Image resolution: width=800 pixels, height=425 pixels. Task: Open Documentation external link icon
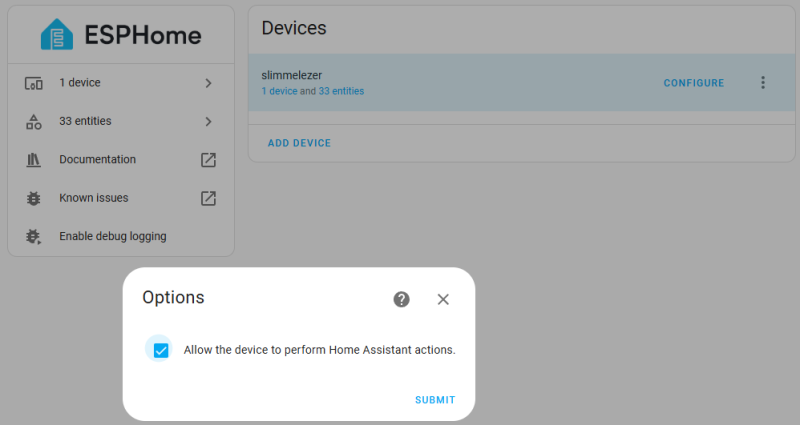[208, 160]
